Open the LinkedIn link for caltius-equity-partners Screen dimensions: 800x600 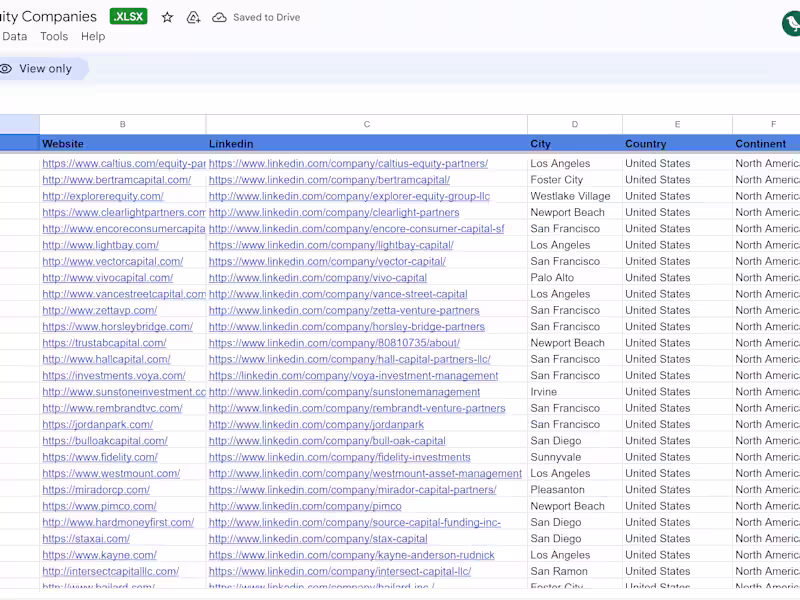[348, 163]
